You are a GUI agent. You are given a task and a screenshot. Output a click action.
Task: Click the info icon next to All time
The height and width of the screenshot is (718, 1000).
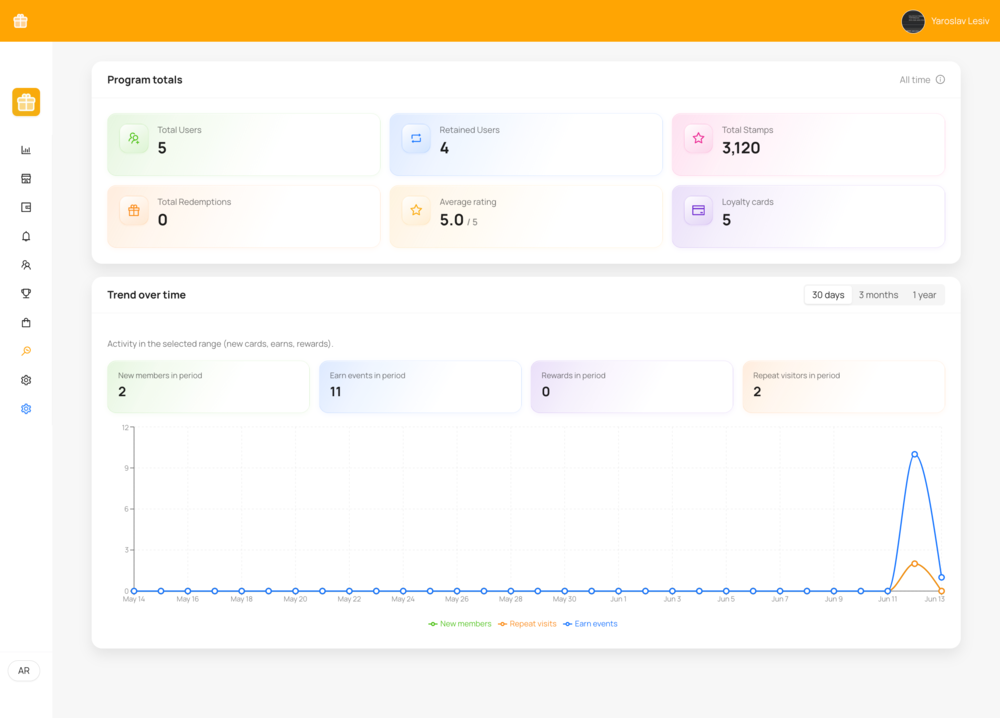(940, 80)
